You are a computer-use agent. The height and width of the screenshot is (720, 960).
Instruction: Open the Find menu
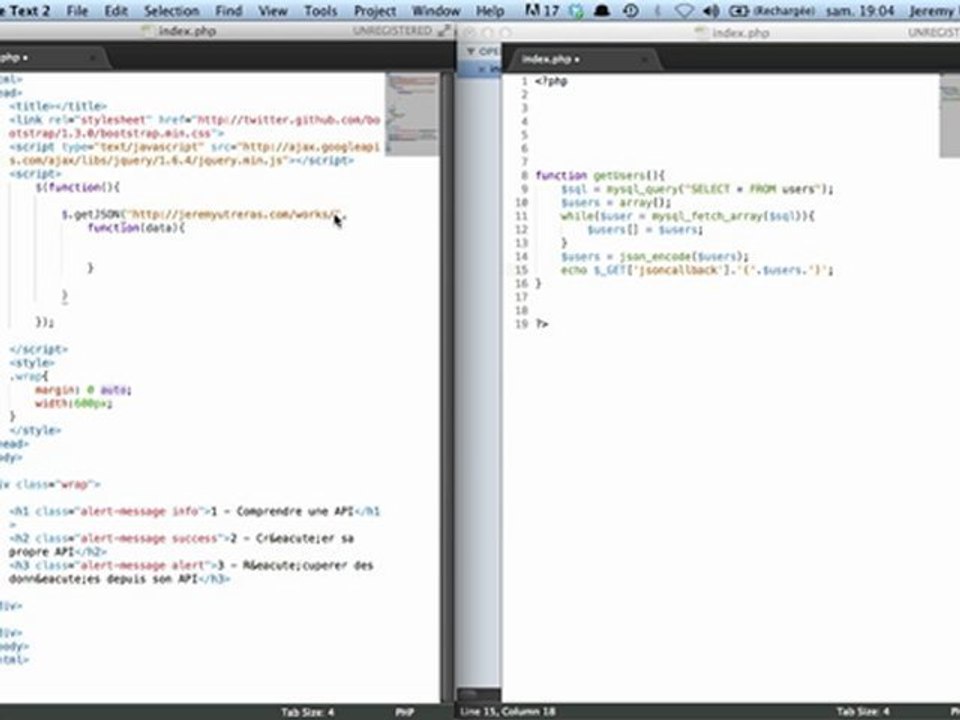pyautogui.click(x=228, y=10)
